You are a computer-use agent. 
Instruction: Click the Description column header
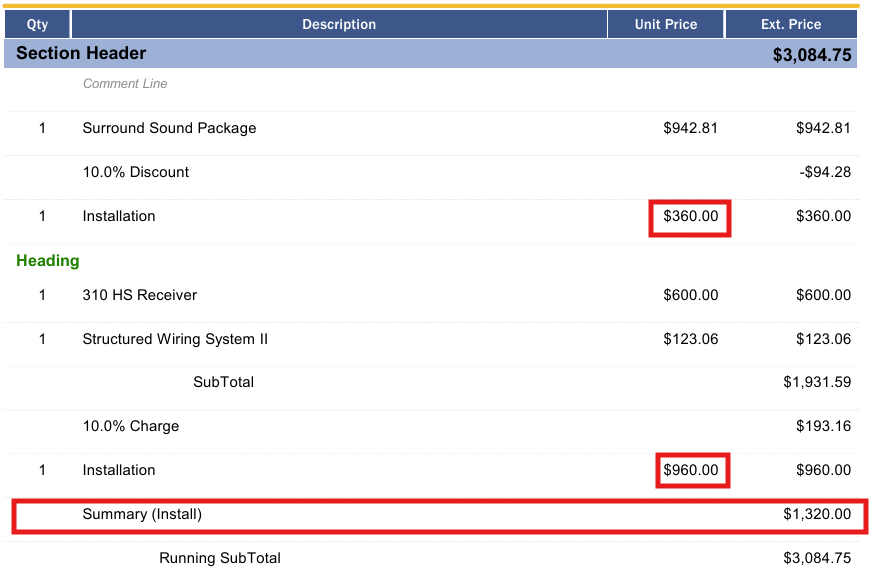pos(339,24)
